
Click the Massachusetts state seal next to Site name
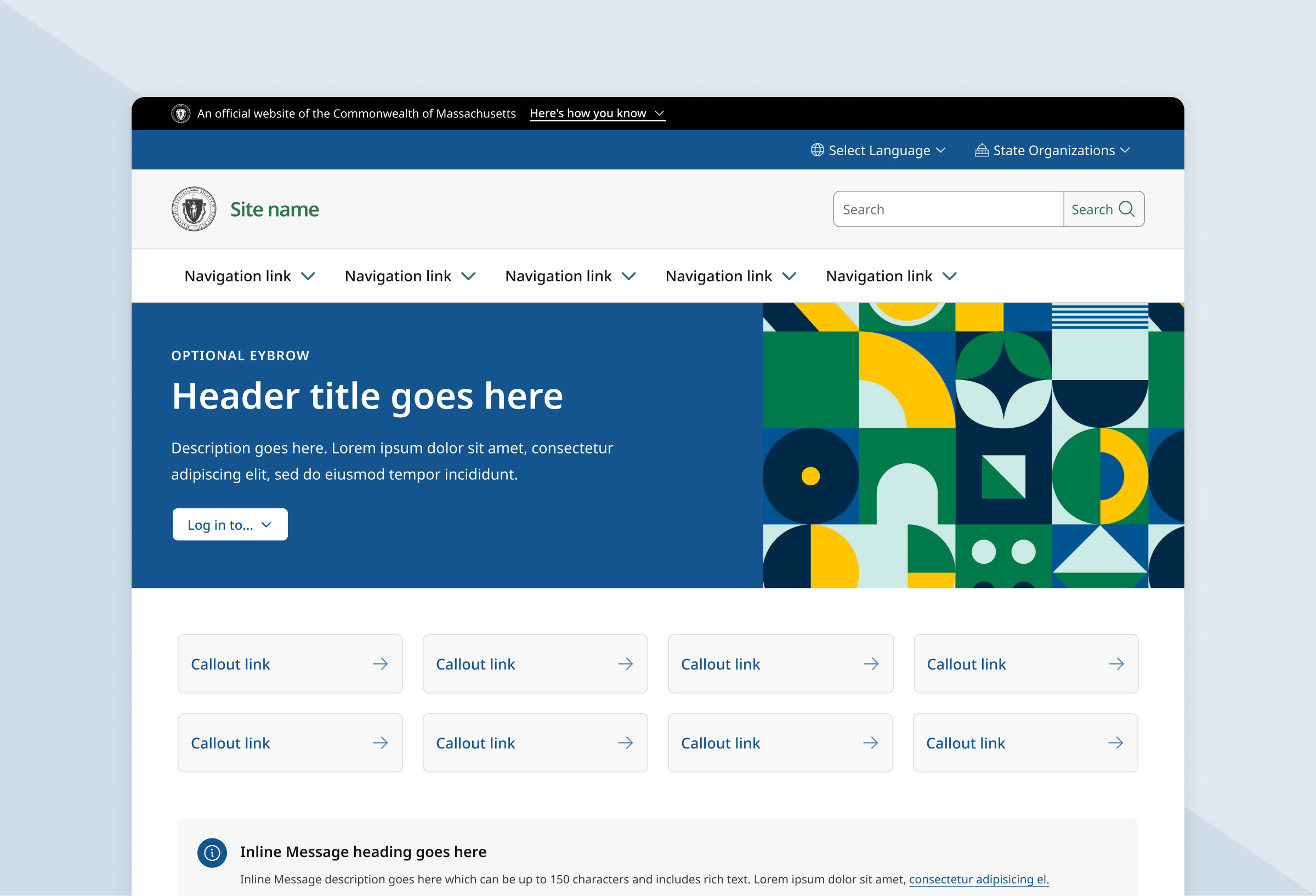point(194,209)
